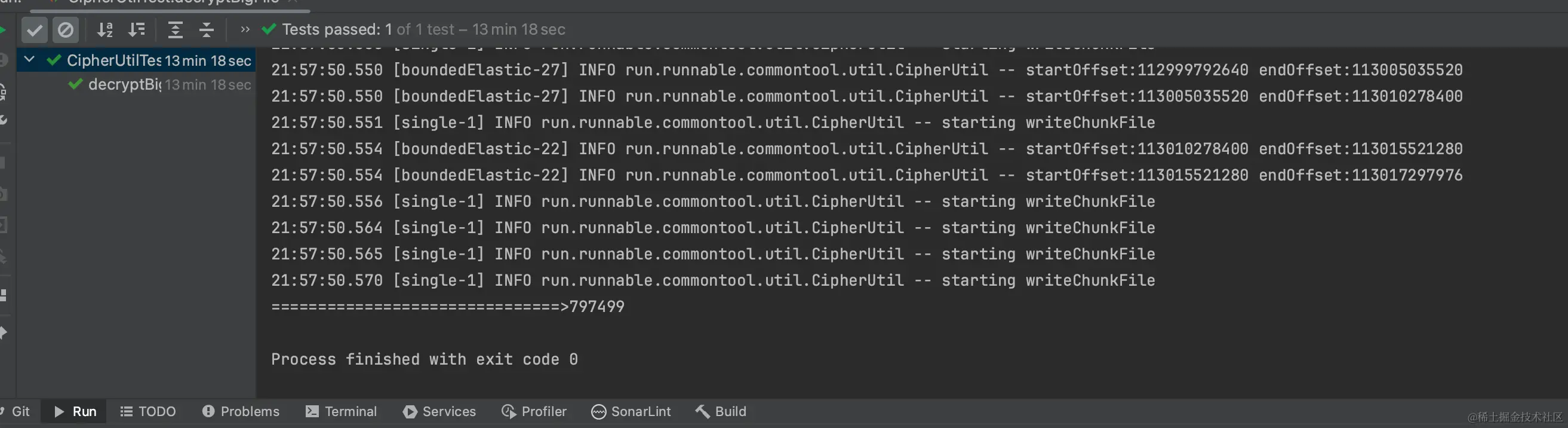Open the Problems tool window
This screenshot has width=1568, height=428.
coord(241,411)
